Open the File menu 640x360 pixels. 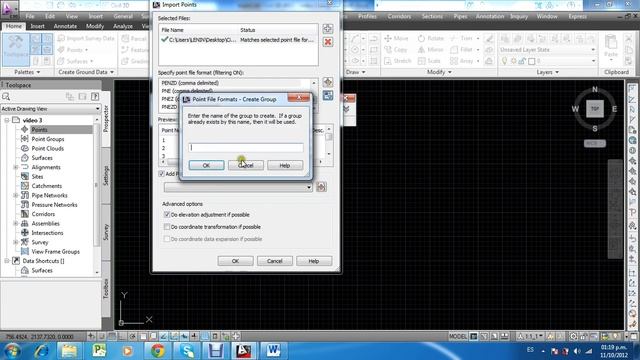coord(30,16)
